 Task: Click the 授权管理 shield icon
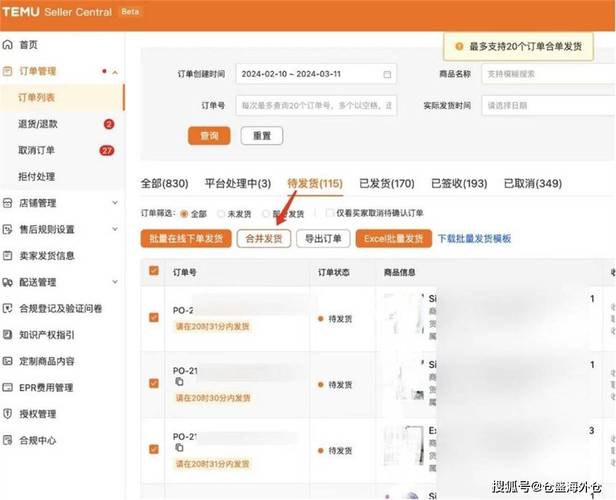(x=7, y=414)
